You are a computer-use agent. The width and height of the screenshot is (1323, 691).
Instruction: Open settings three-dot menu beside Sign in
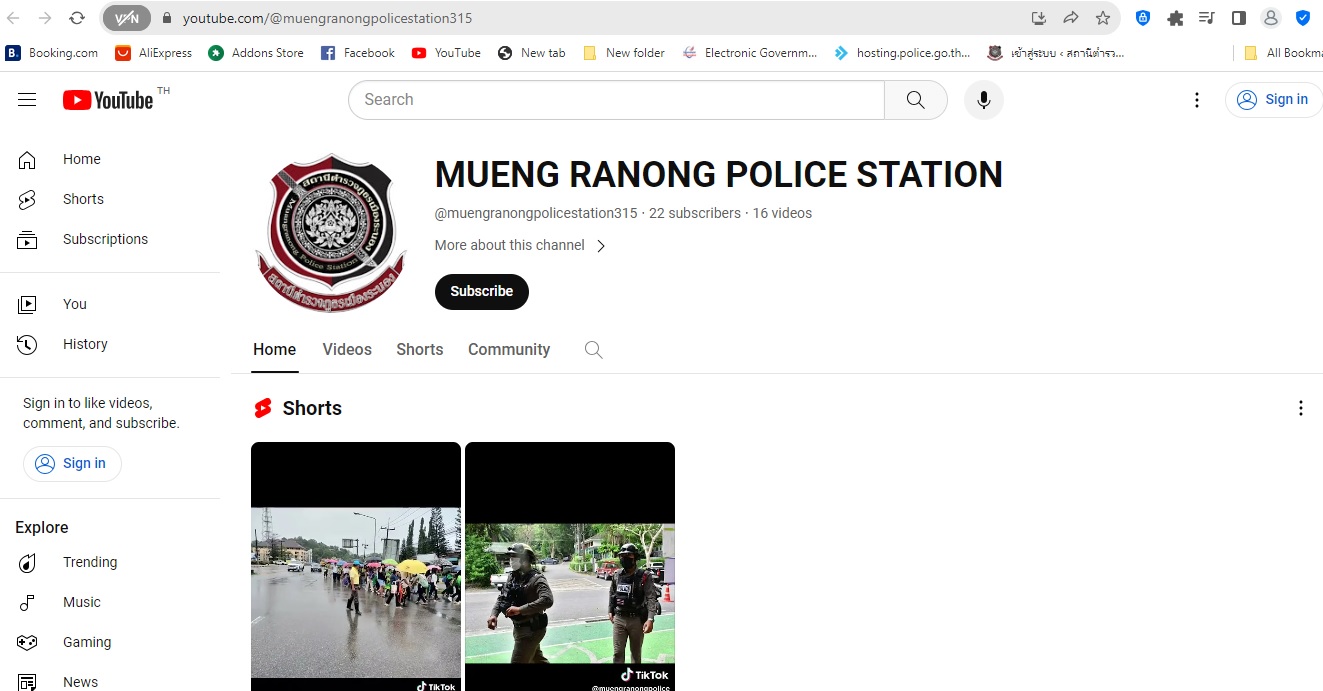click(1197, 100)
